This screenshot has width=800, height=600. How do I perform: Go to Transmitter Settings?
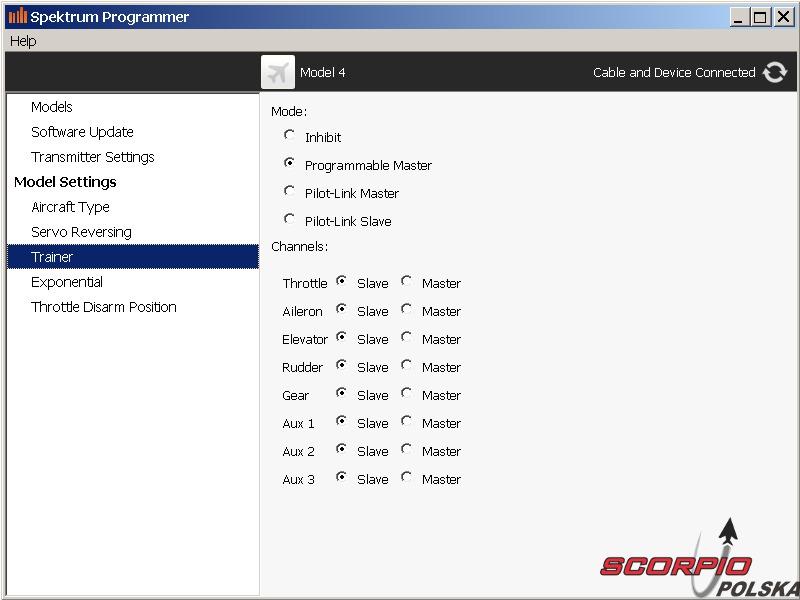click(x=92, y=157)
